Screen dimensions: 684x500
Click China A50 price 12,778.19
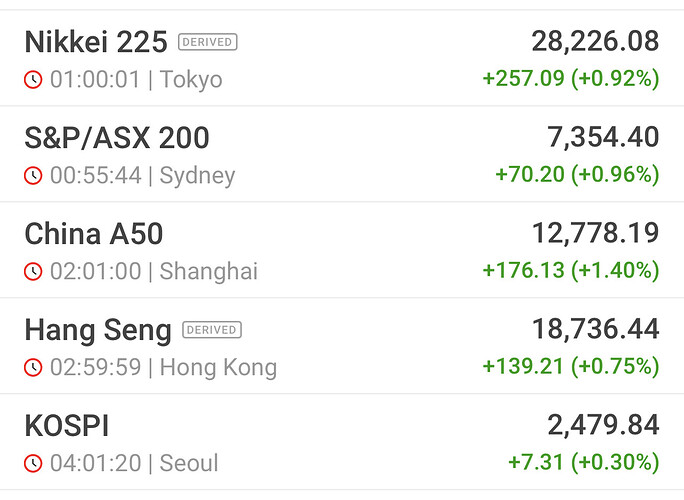pyautogui.click(x=595, y=233)
